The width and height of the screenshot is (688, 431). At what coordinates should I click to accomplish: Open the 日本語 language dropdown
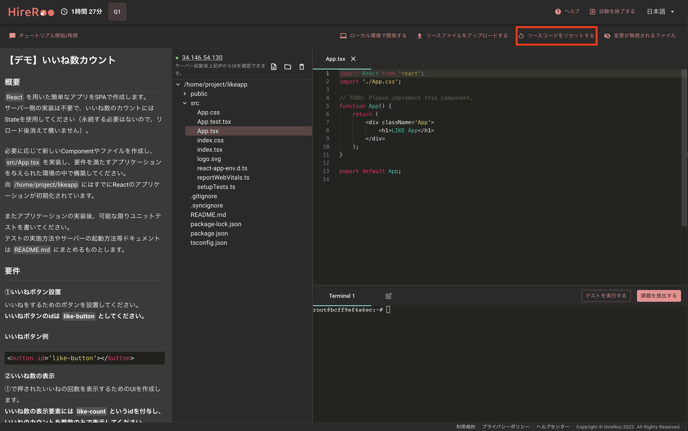point(660,11)
